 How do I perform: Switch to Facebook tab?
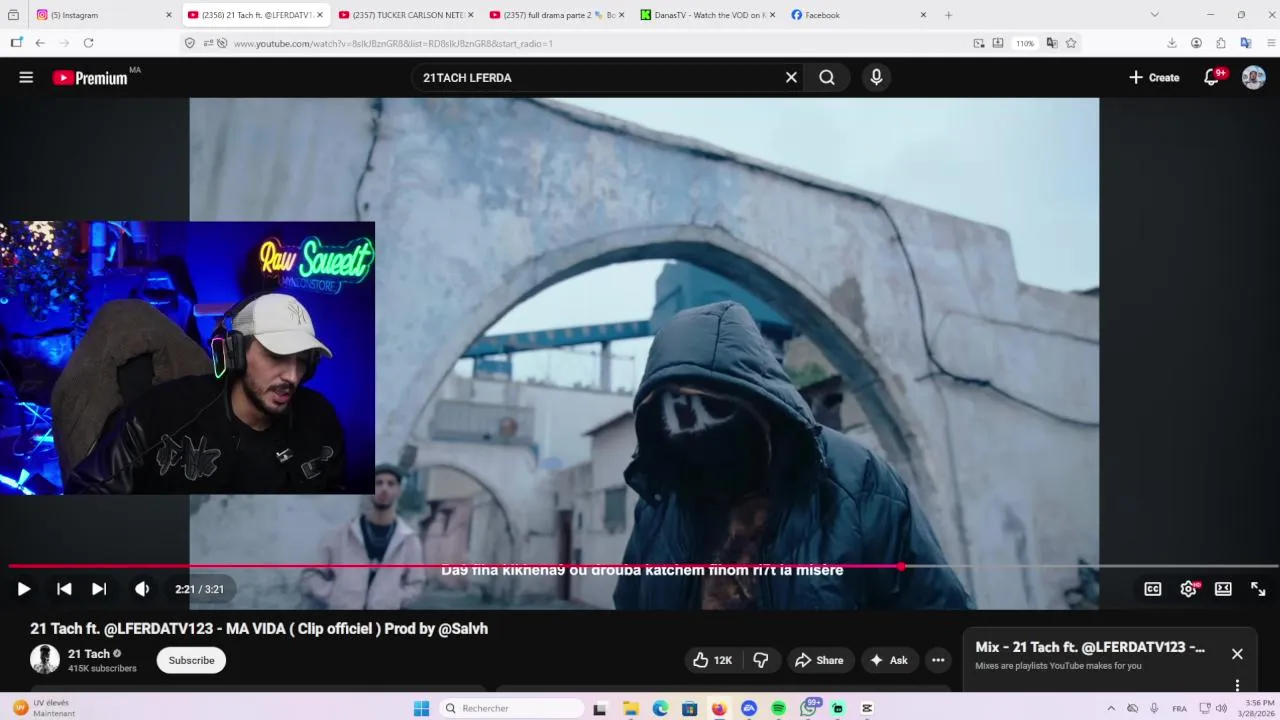point(858,15)
